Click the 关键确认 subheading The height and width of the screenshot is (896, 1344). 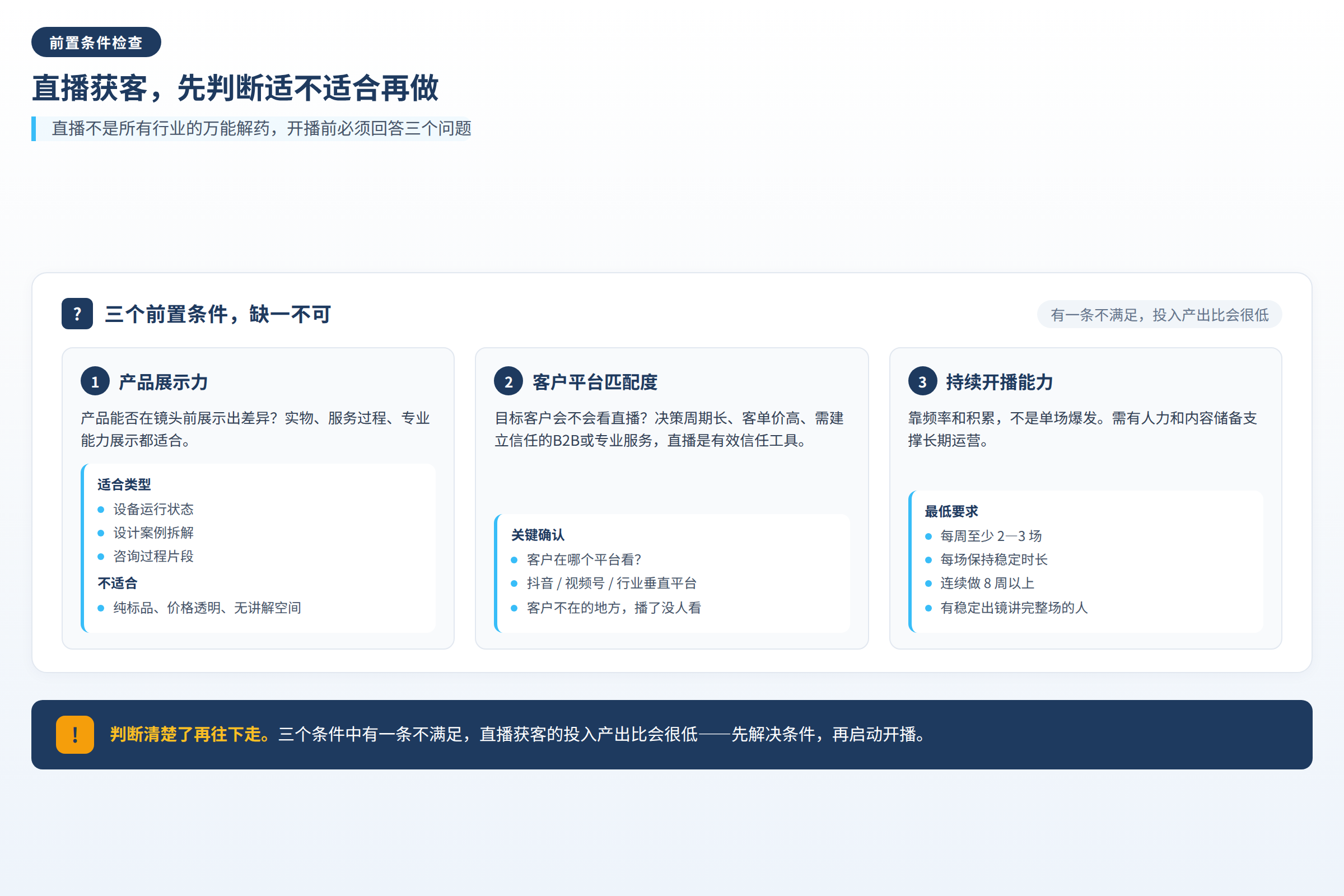point(538,535)
